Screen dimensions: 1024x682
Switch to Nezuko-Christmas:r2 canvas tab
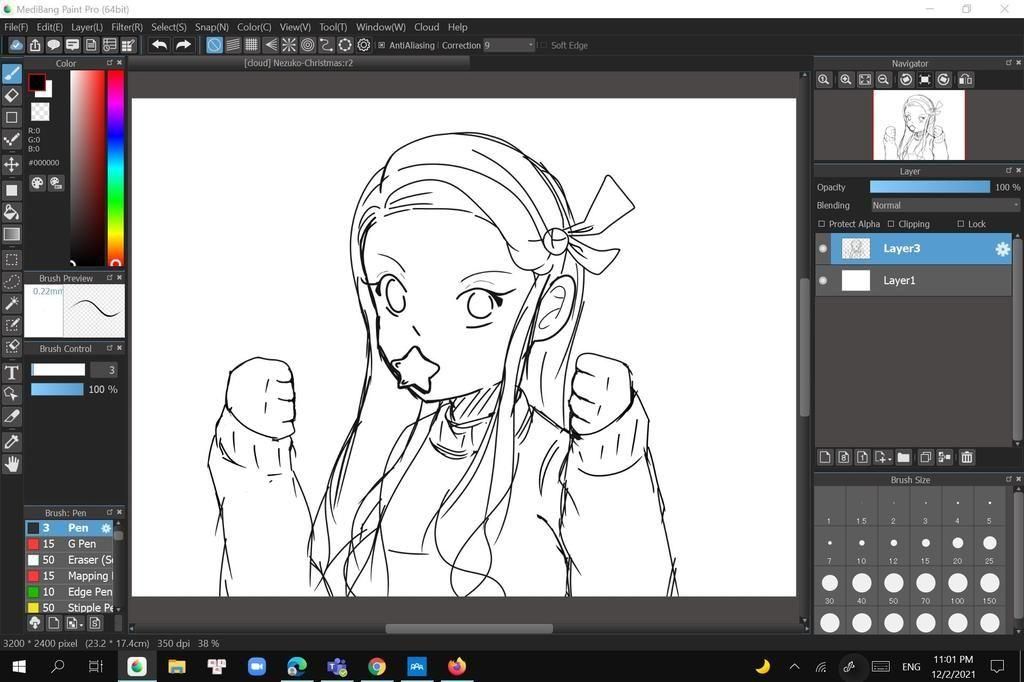[298, 63]
